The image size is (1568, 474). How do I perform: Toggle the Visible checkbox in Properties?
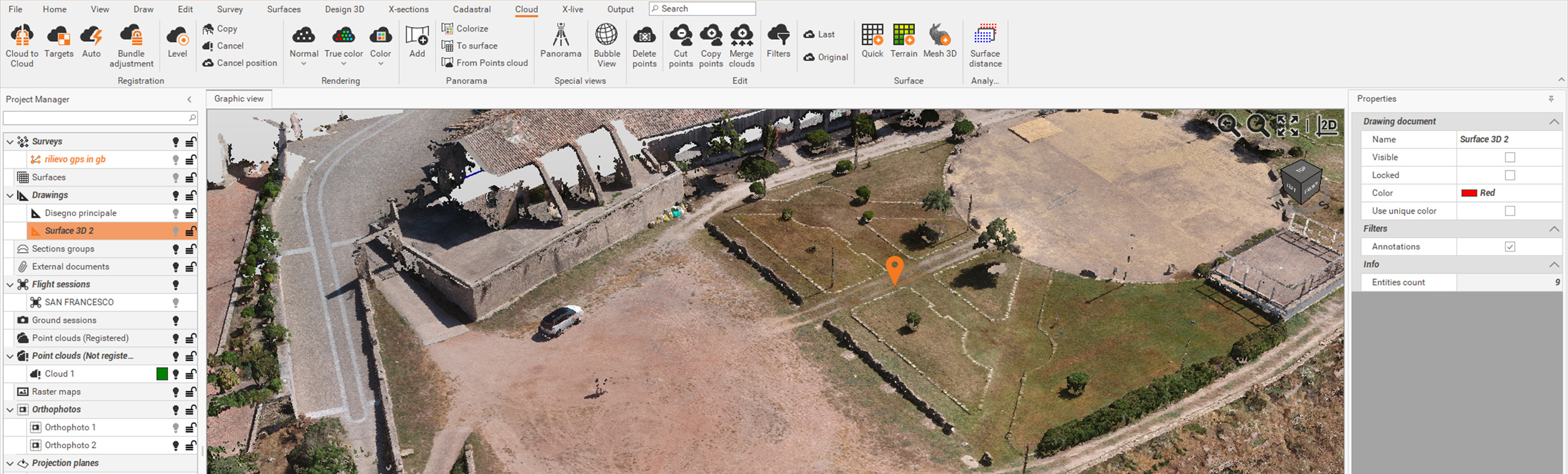click(x=1510, y=157)
